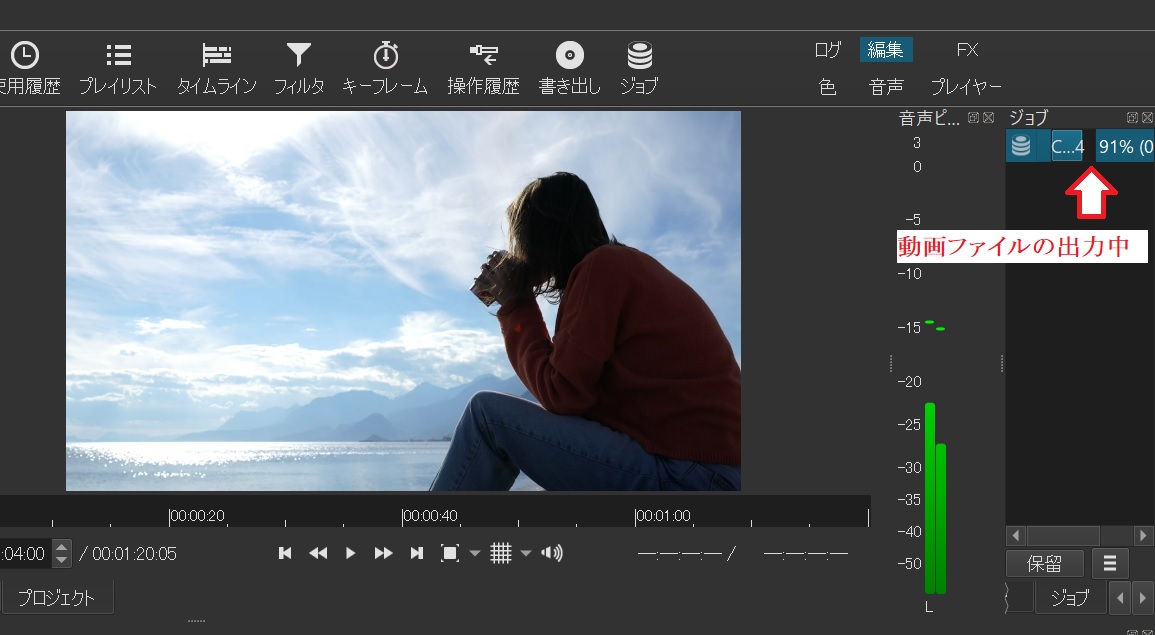
Task: Open the jobs hamburger menu button
Action: point(1109,564)
